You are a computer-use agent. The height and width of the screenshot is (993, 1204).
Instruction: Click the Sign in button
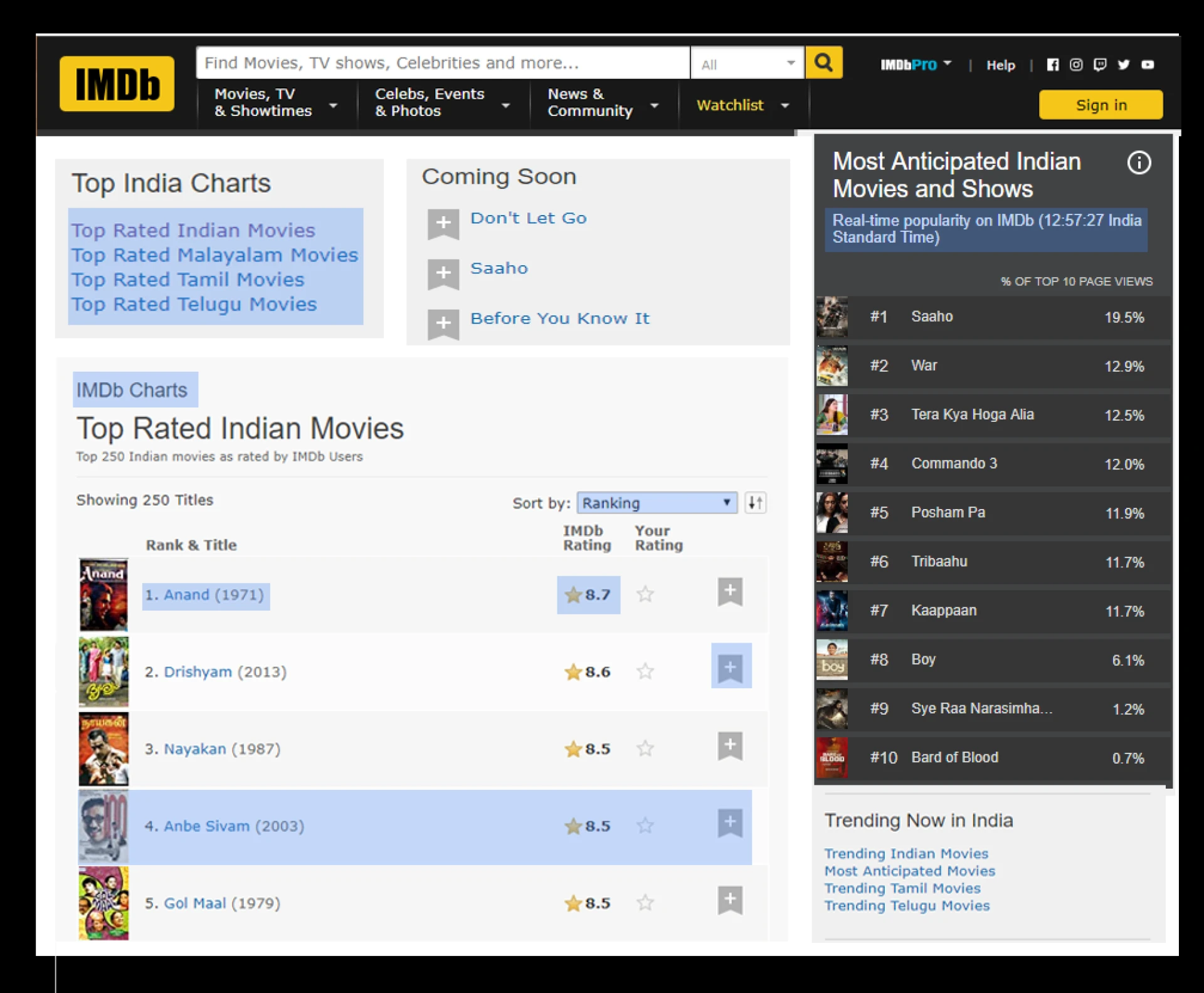point(1101,105)
